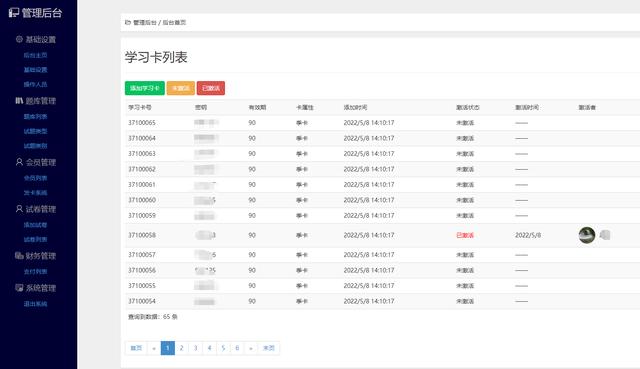
Task: Click card number 37100062
Action: click(142, 169)
